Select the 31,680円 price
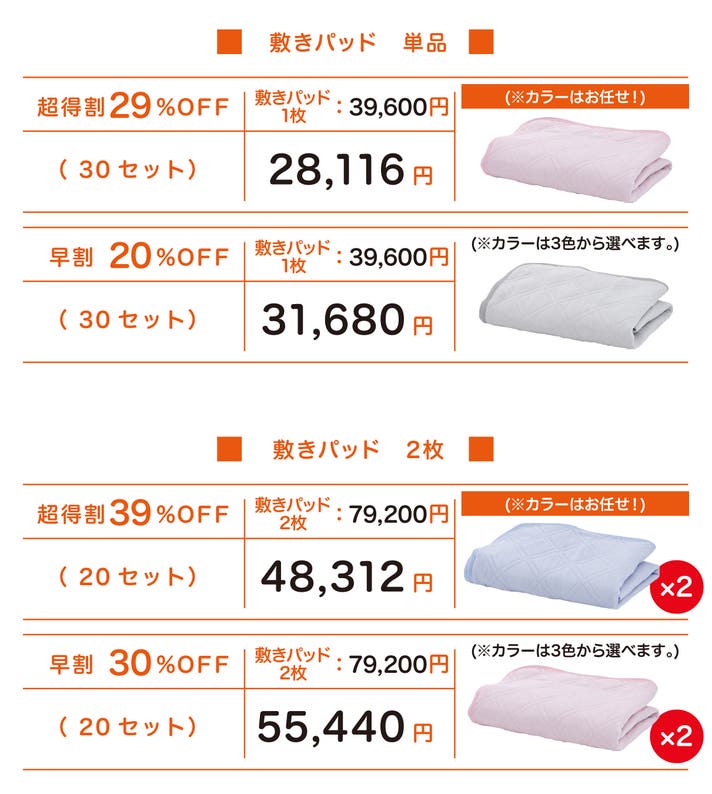The width and height of the screenshot is (712, 794). (x=349, y=321)
